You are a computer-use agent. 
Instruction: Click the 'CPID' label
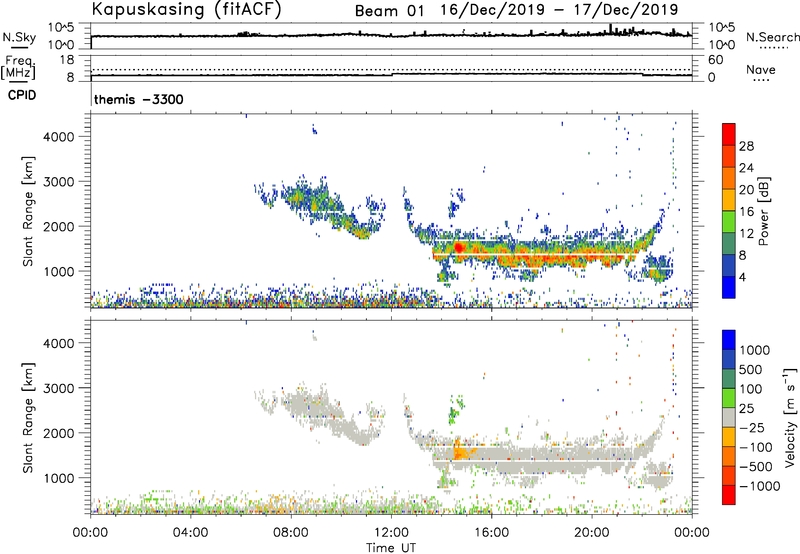point(22,95)
